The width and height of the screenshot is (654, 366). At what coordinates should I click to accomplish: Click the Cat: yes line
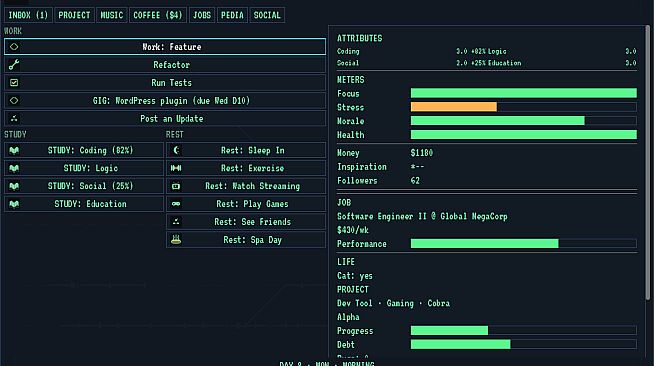coord(355,276)
